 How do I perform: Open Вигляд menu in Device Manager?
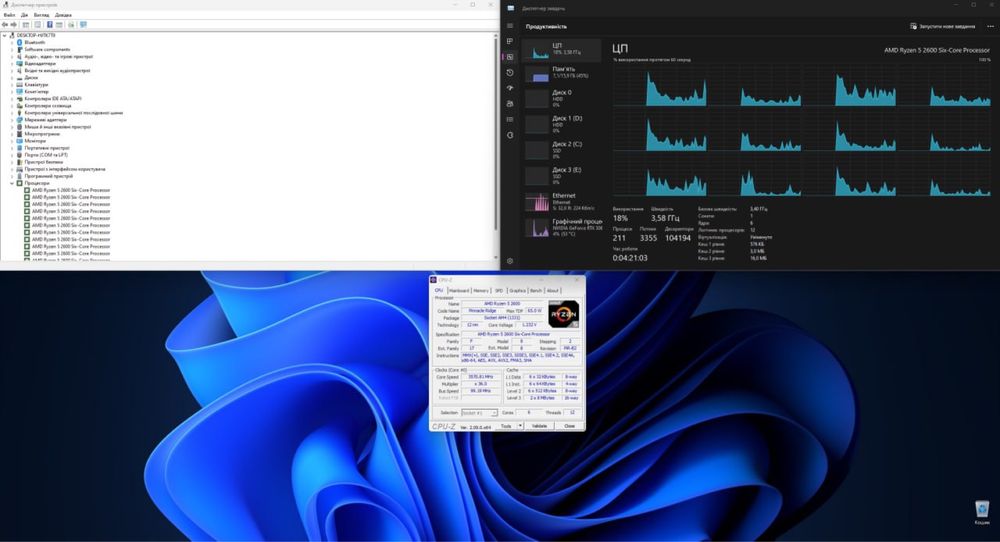pos(41,15)
